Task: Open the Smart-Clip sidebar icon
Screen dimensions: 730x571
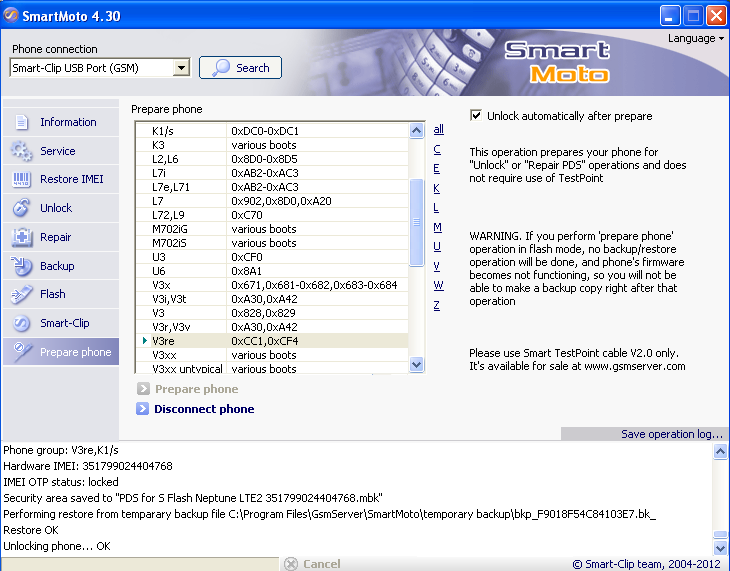Action: click(21, 323)
